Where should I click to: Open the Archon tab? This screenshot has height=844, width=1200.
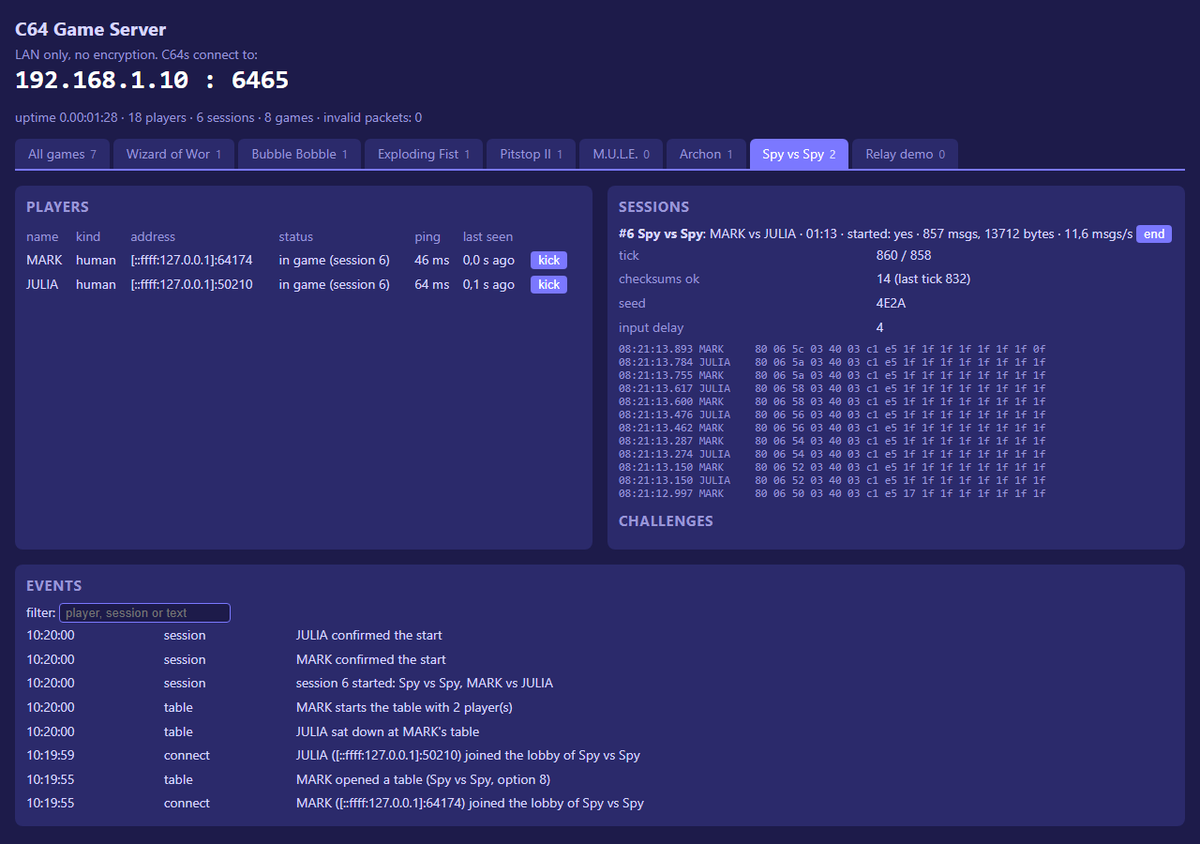(x=706, y=154)
